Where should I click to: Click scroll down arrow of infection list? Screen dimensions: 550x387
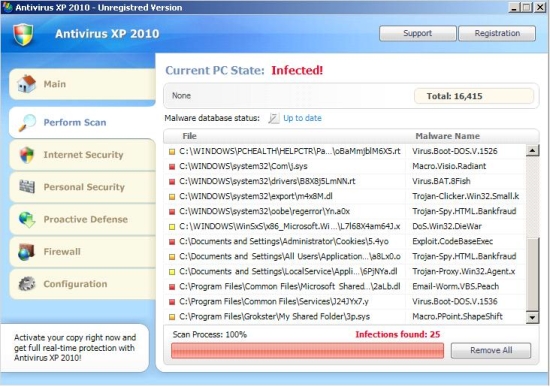coord(532,318)
